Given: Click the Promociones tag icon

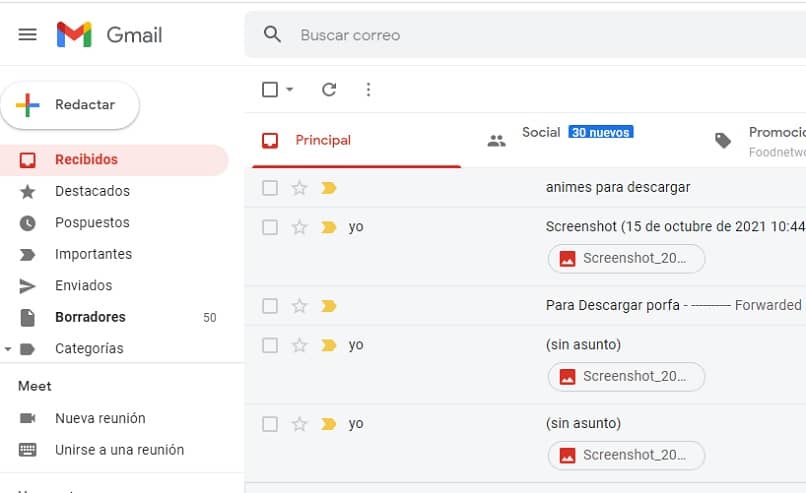Looking at the screenshot, I should 723,140.
